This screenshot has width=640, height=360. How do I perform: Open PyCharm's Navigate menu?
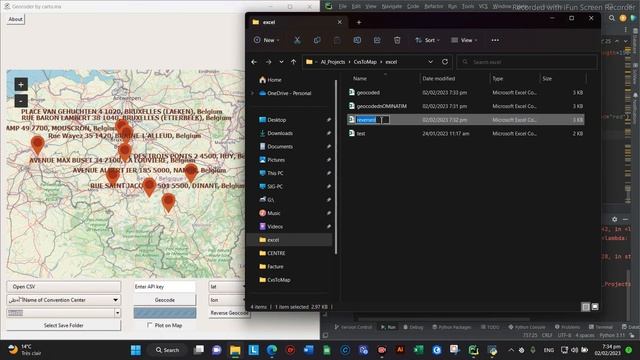pyautogui.click(x=391, y=6)
